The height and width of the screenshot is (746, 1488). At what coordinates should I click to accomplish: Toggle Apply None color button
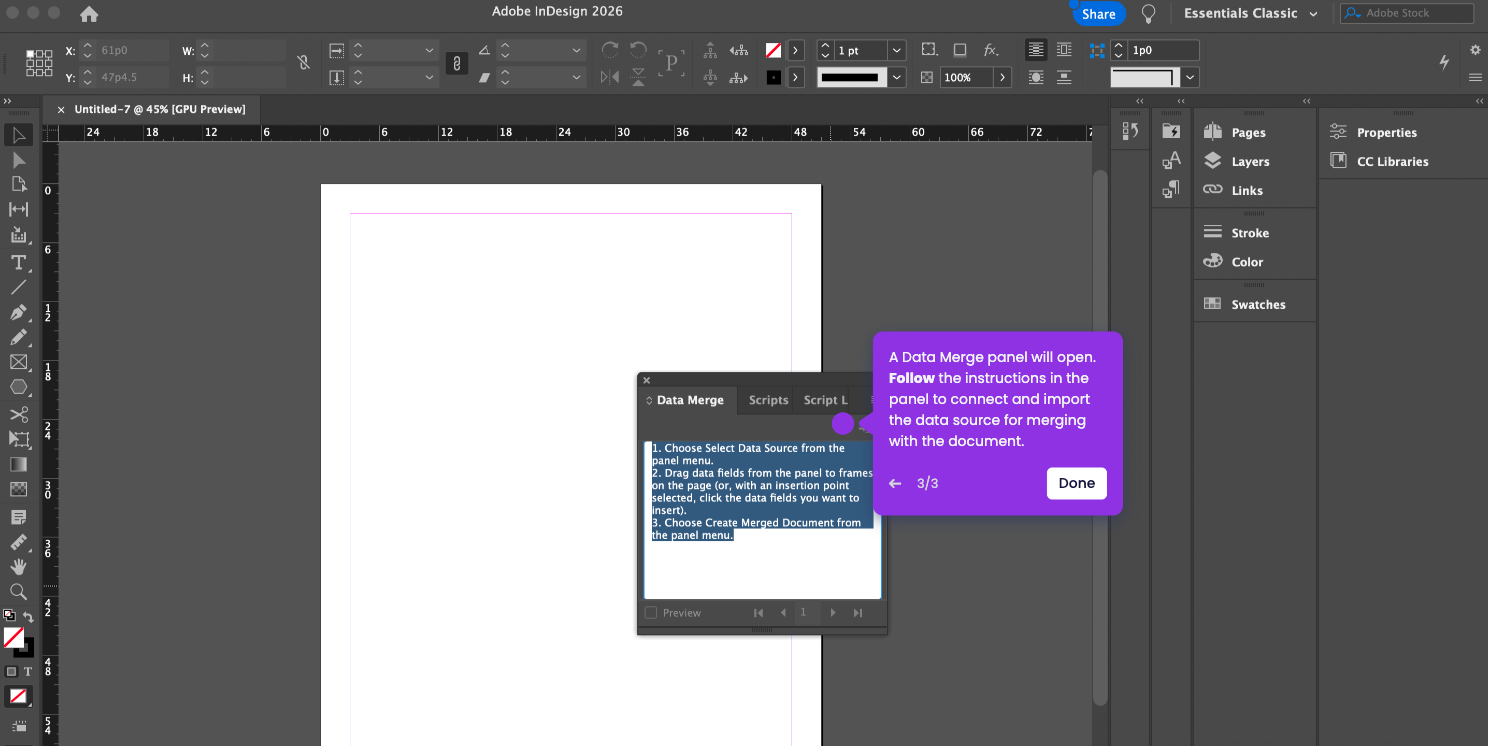[x=18, y=696]
